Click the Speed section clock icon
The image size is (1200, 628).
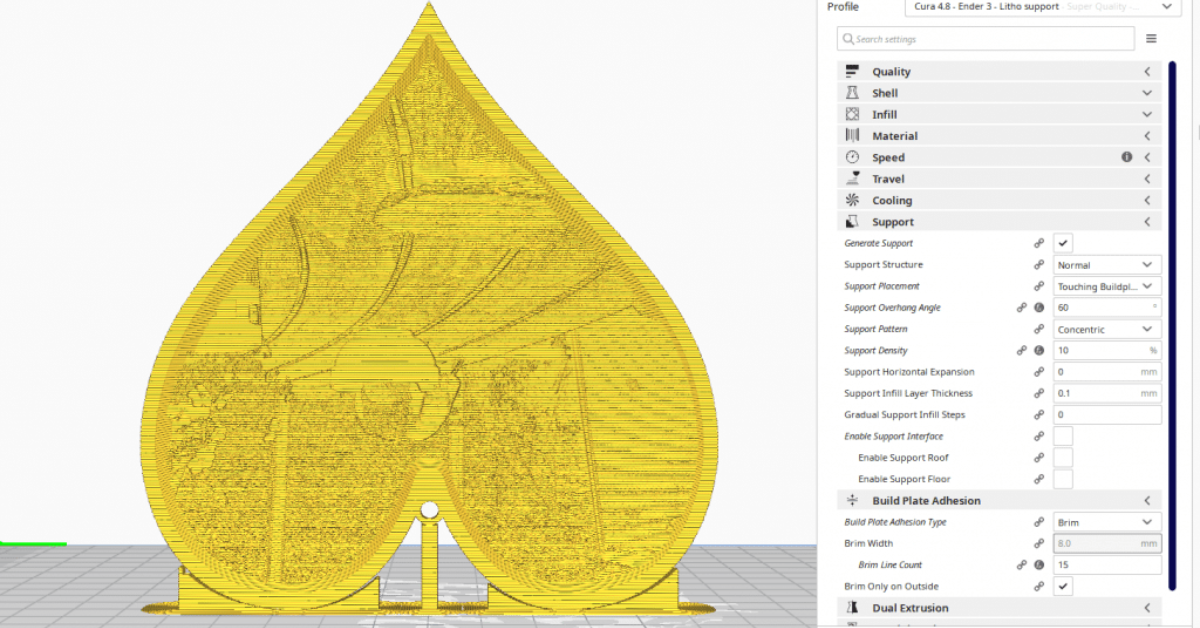(x=852, y=157)
